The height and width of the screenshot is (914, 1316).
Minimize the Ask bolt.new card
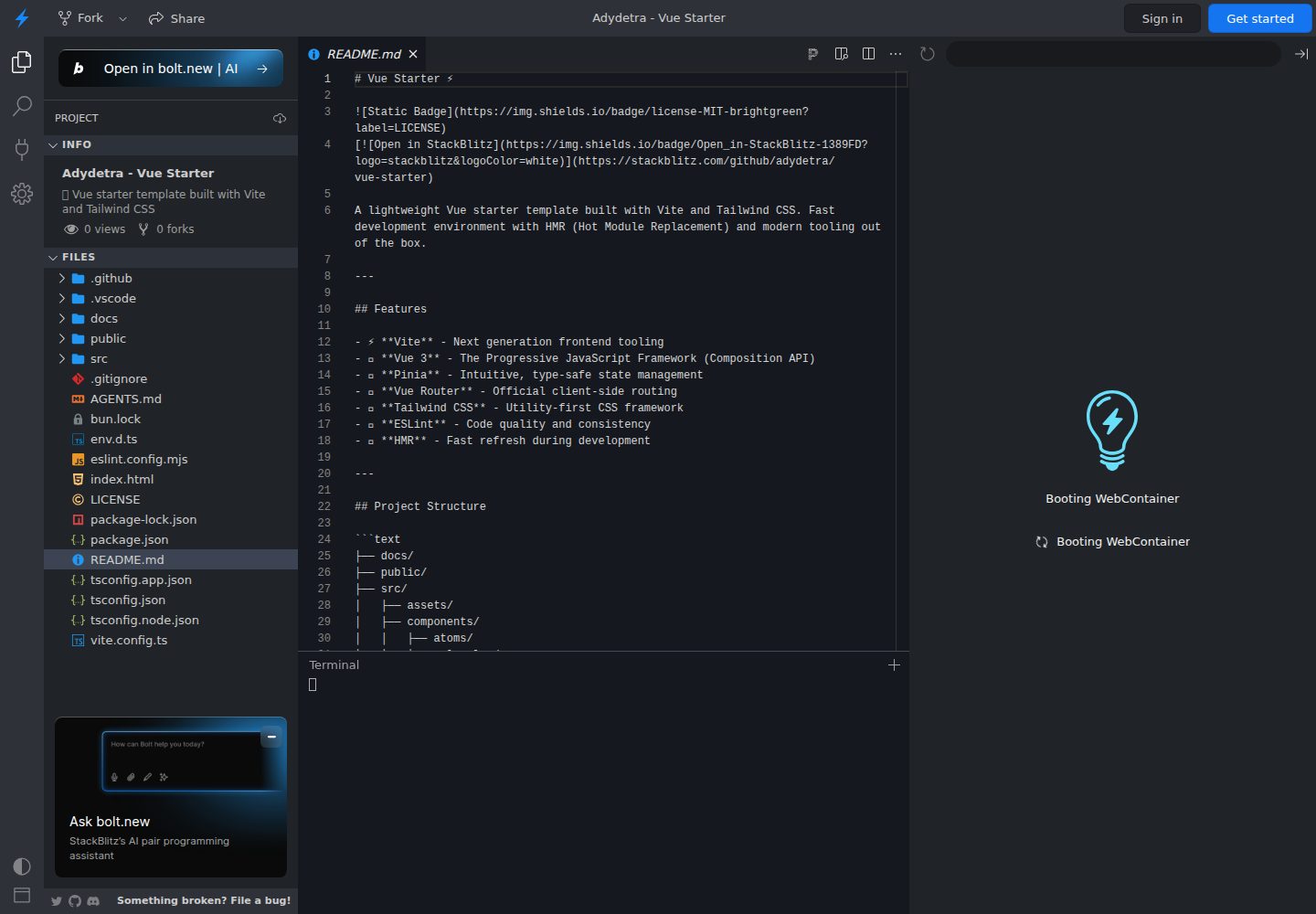tap(271, 737)
